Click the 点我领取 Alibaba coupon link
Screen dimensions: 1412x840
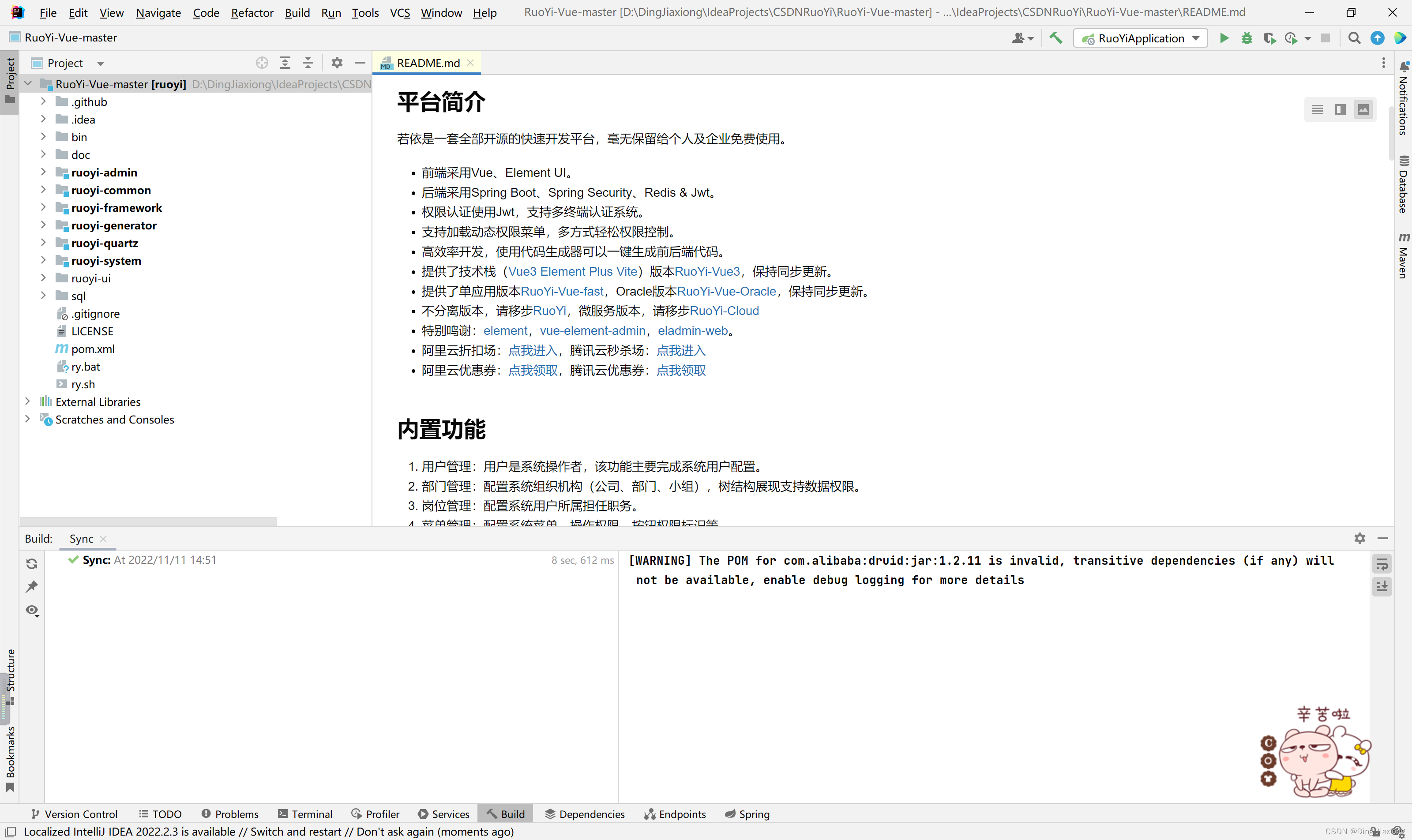point(533,370)
